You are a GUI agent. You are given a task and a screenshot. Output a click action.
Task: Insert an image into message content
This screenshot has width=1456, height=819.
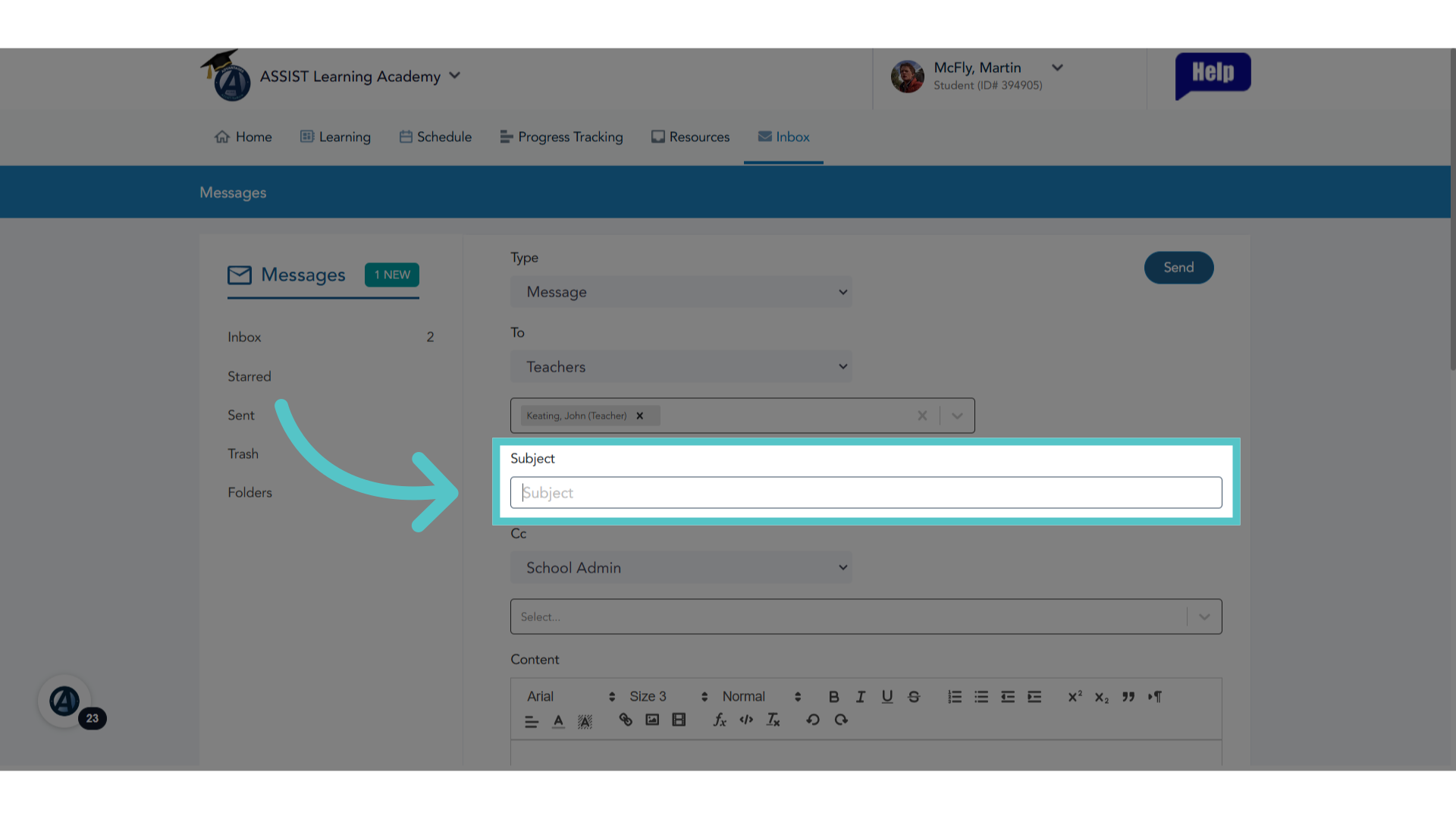pyautogui.click(x=652, y=720)
